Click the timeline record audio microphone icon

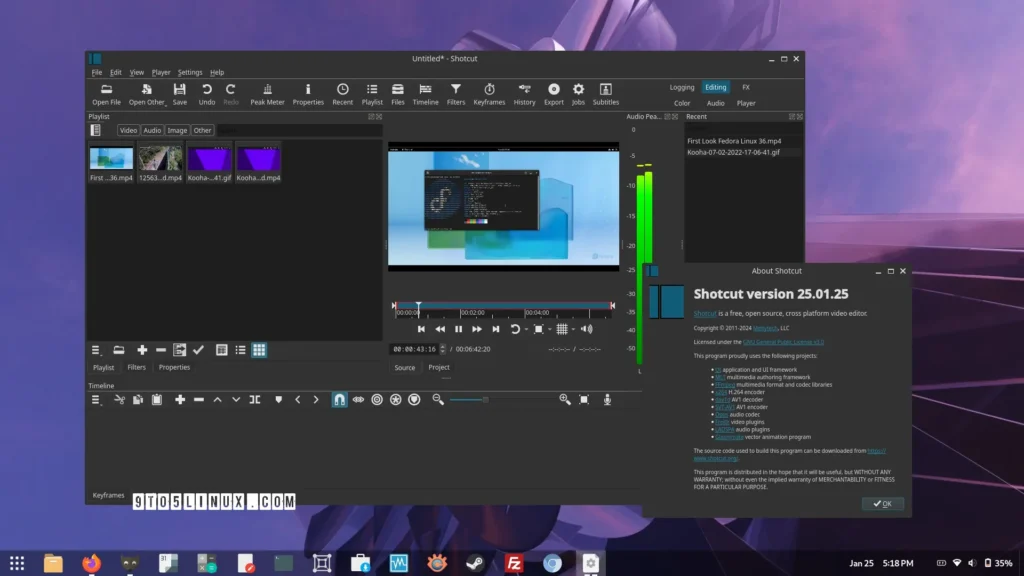607,399
